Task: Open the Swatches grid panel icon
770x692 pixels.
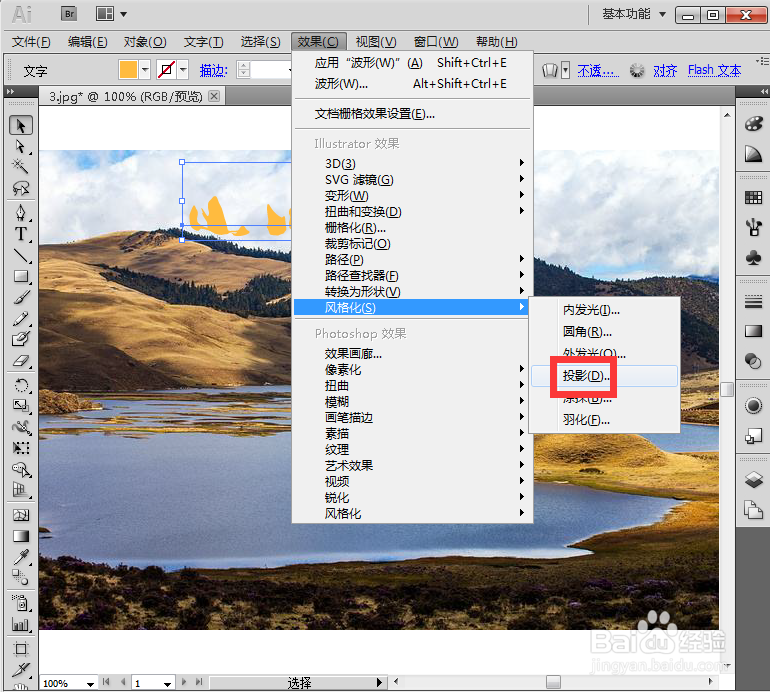Action: click(x=753, y=197)
